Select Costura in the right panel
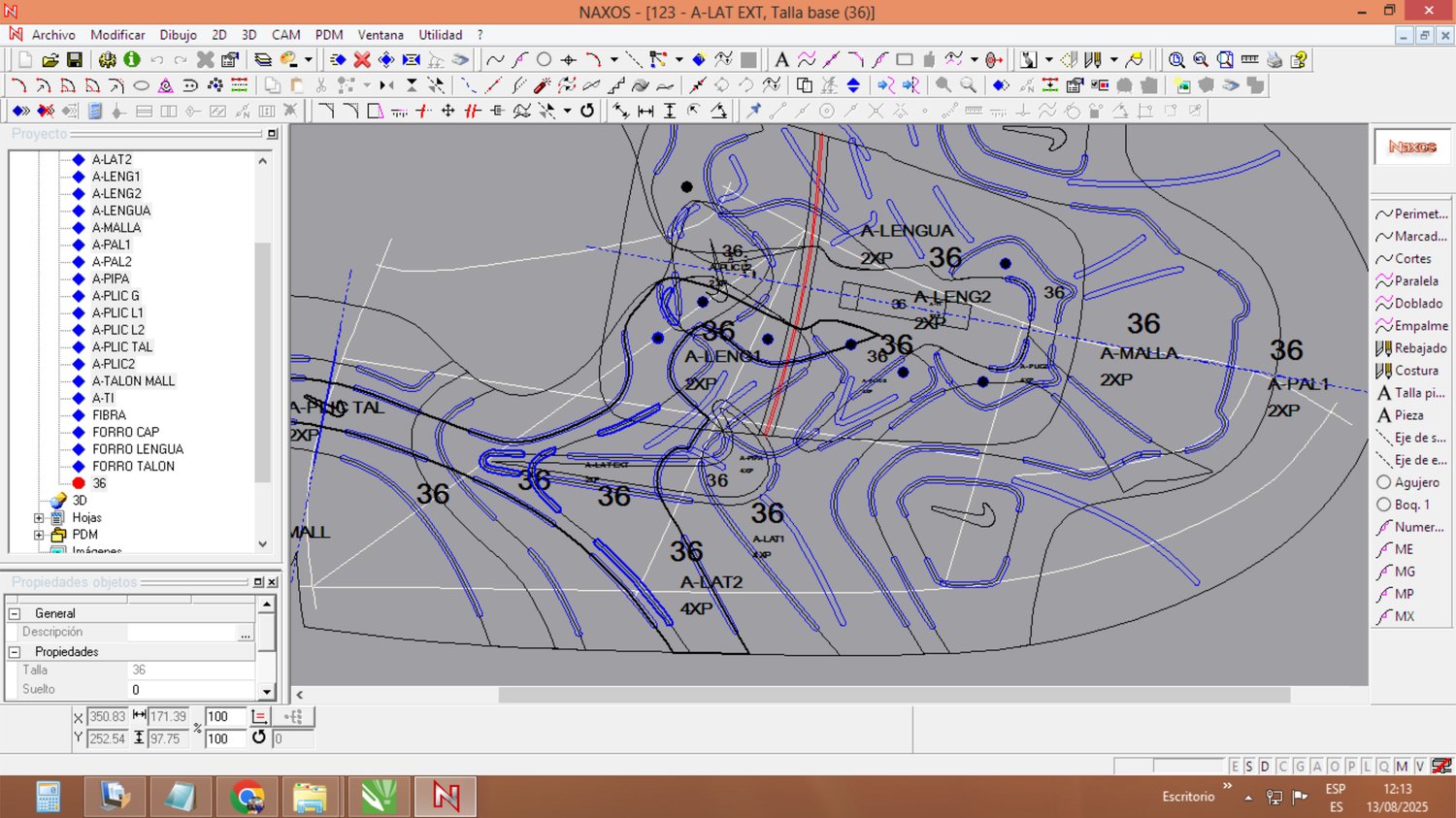The height and width of the screenshot is (818, 1456). click(1415, 371)
